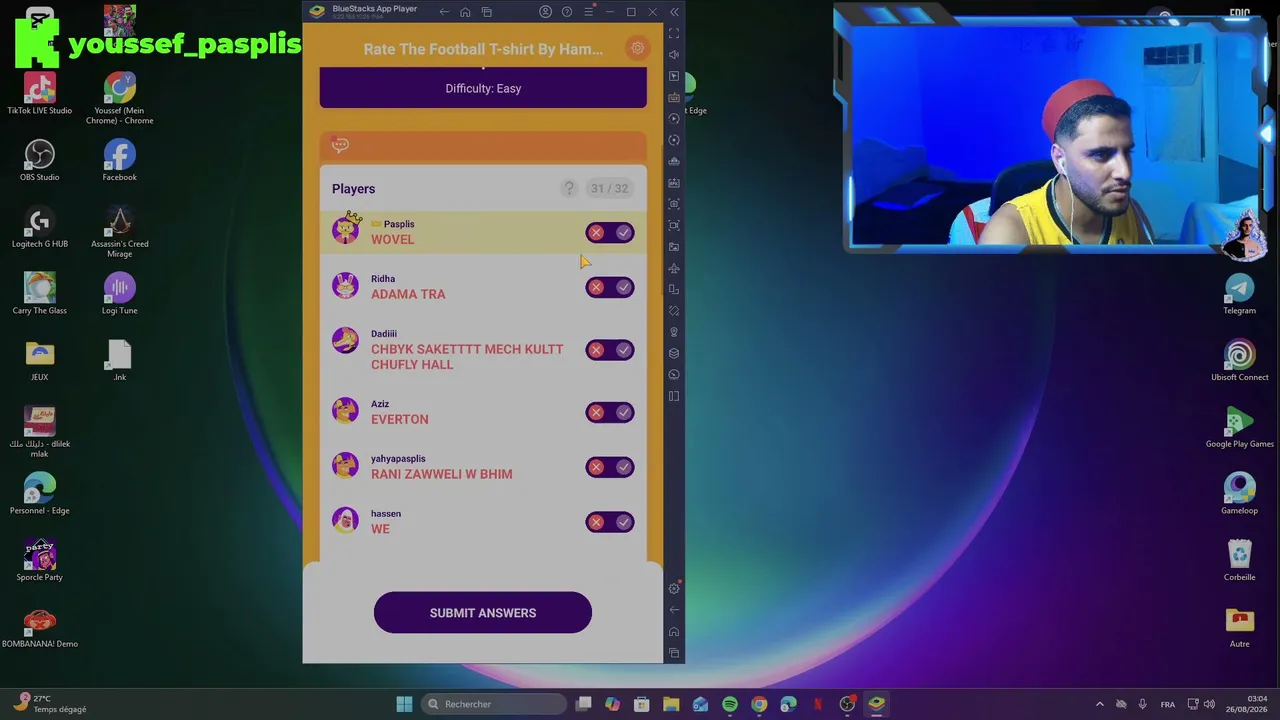Show hidden system tray icons

[x=1100, y=704]
